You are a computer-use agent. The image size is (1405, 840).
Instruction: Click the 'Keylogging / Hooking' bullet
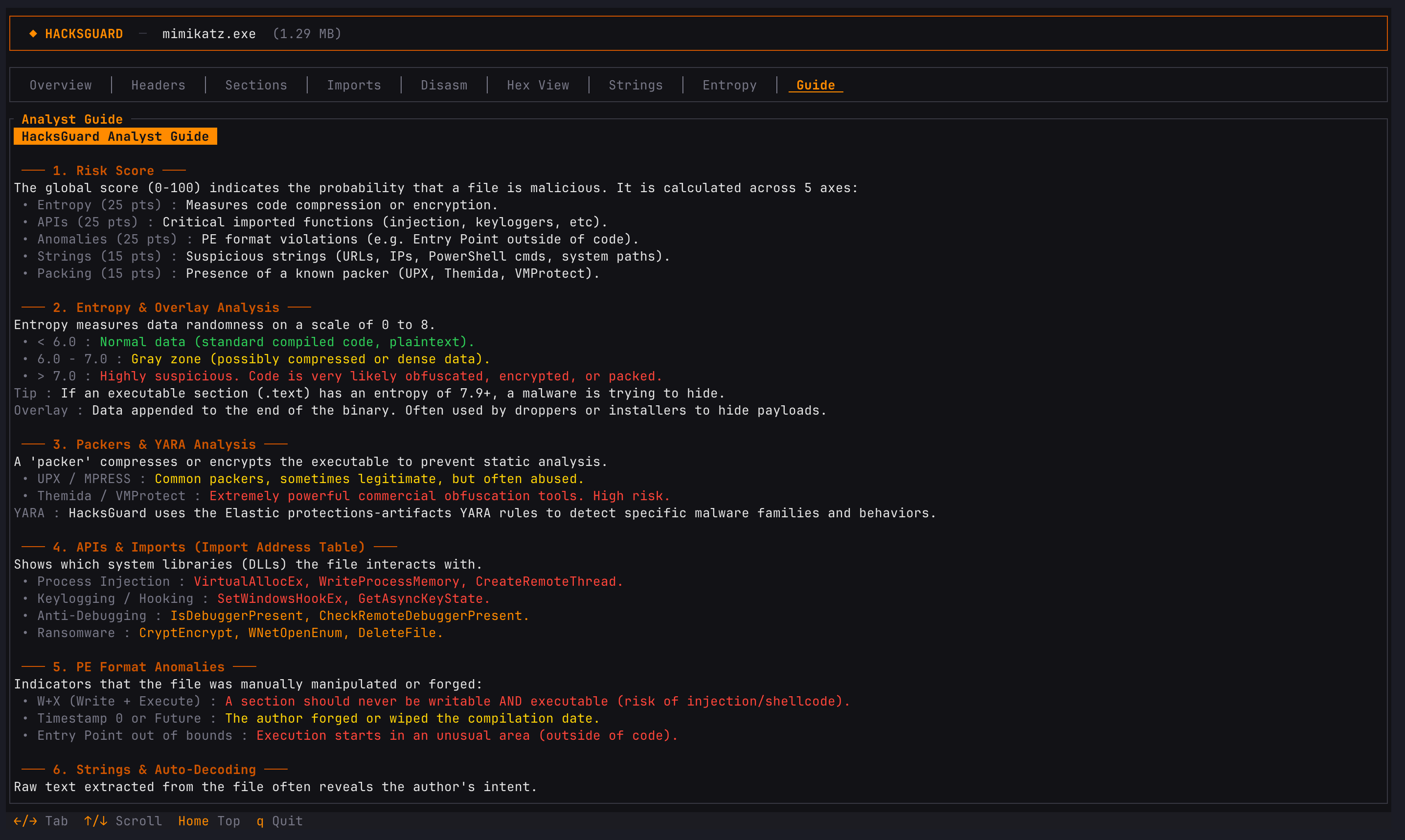pyautogui.click(x=256, y=599)
